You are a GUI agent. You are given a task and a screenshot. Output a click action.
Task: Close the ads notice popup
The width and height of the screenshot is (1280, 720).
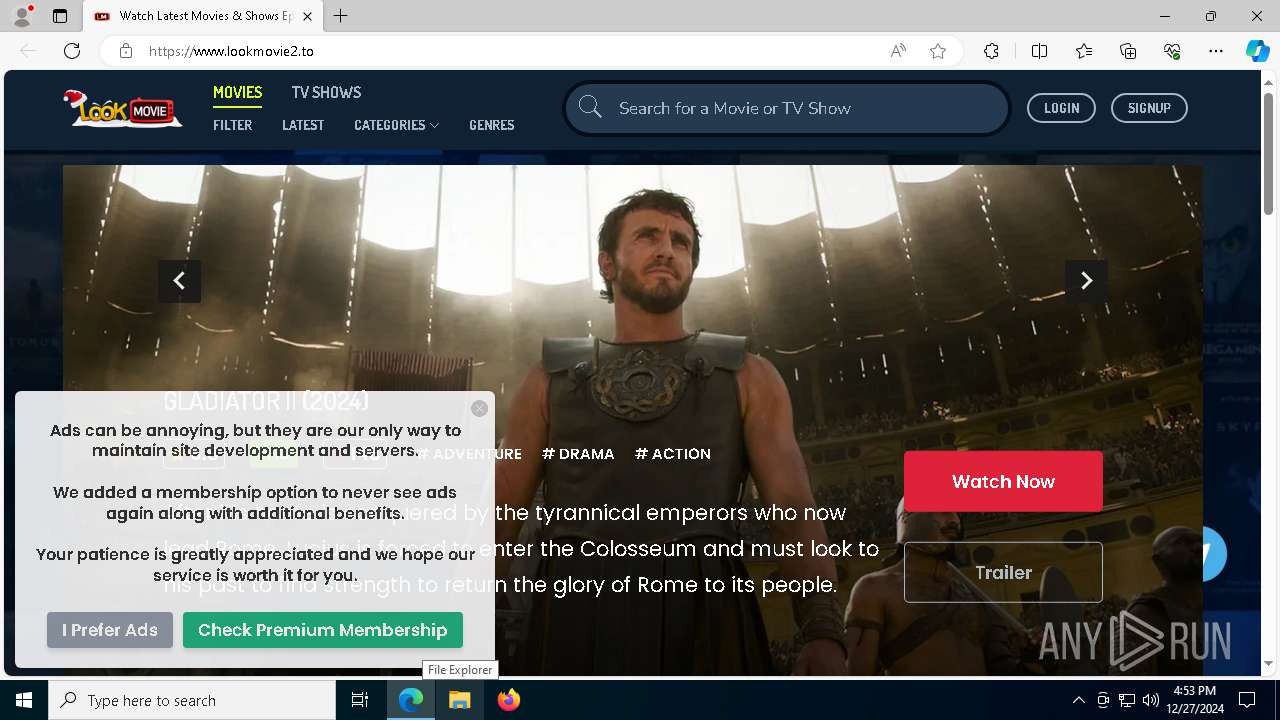[x=480, y=408]
